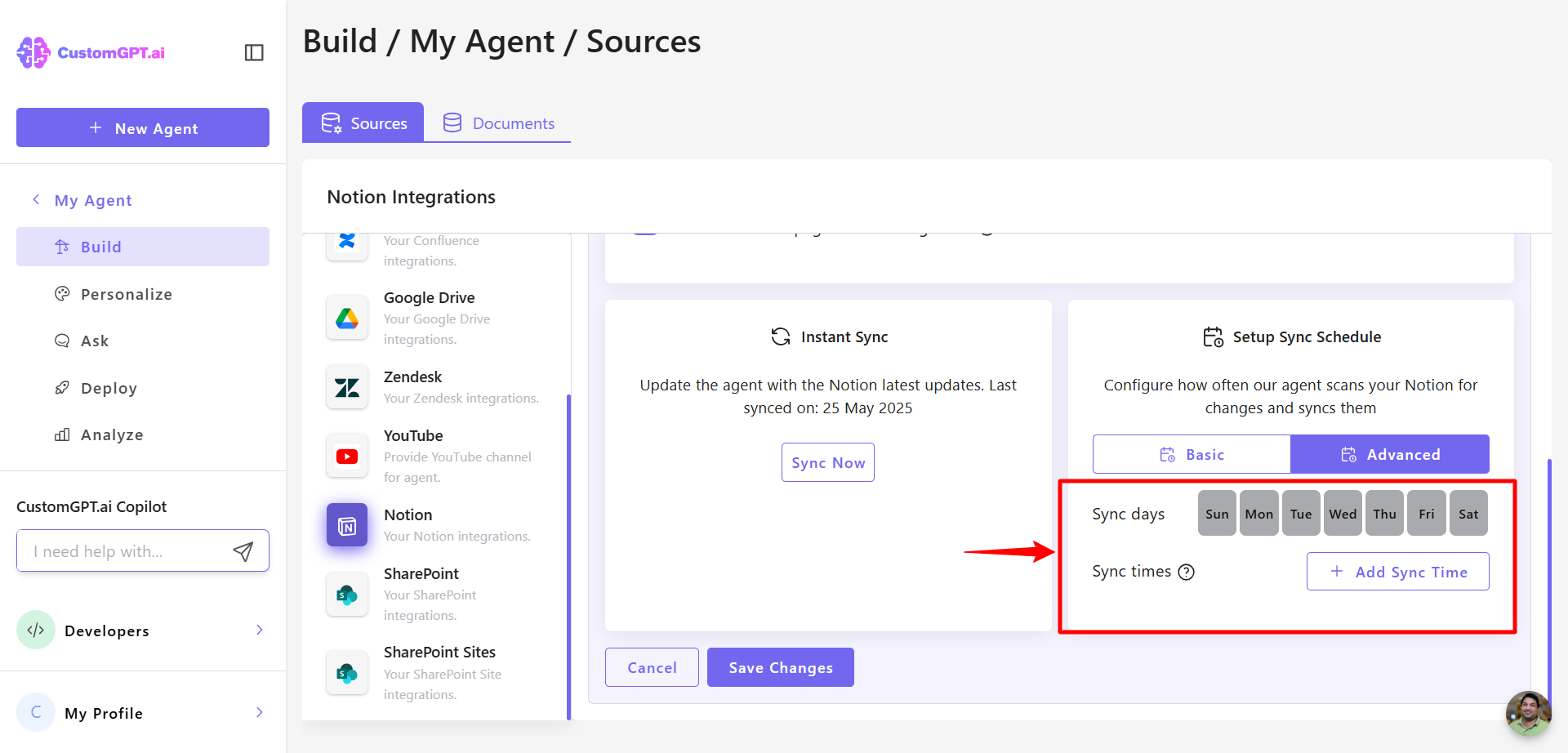Click the Cancel button

tap(652, 667)
